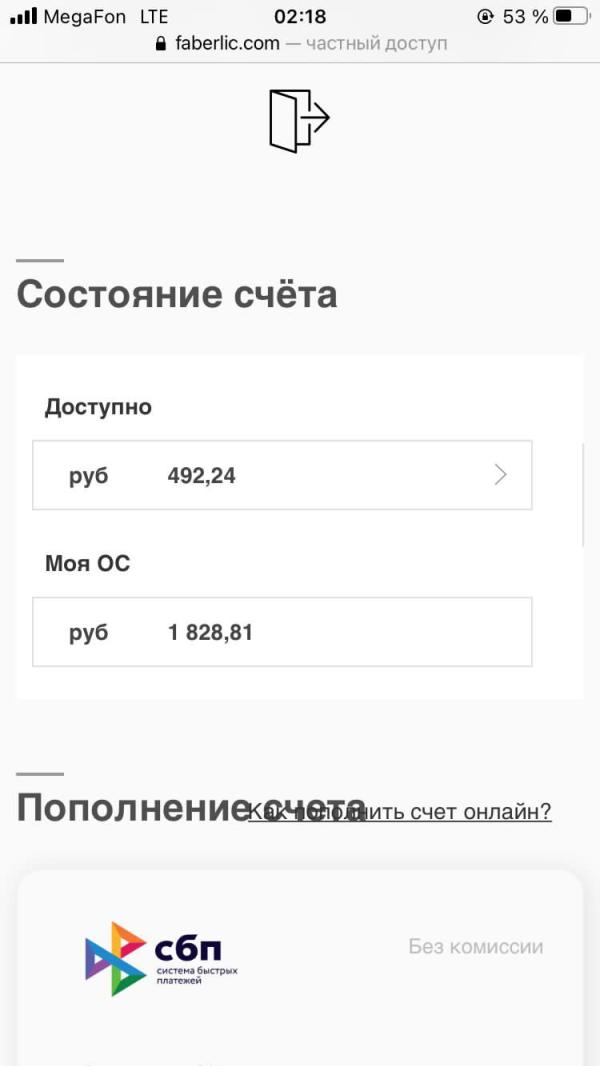Tap the logout door icon
This screenshot has width=600, height=1066.
[x=299, y=120]
